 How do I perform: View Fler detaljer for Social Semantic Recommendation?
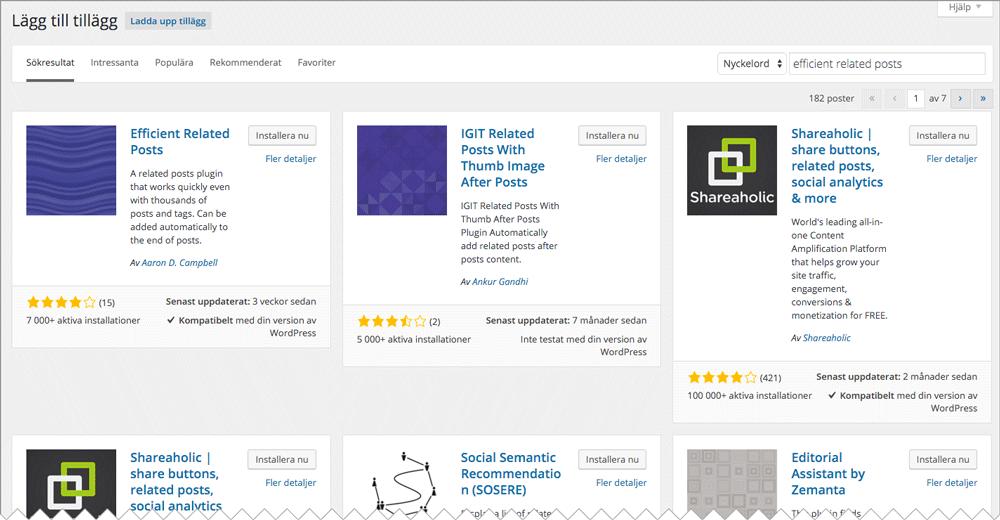click(621, 483)
